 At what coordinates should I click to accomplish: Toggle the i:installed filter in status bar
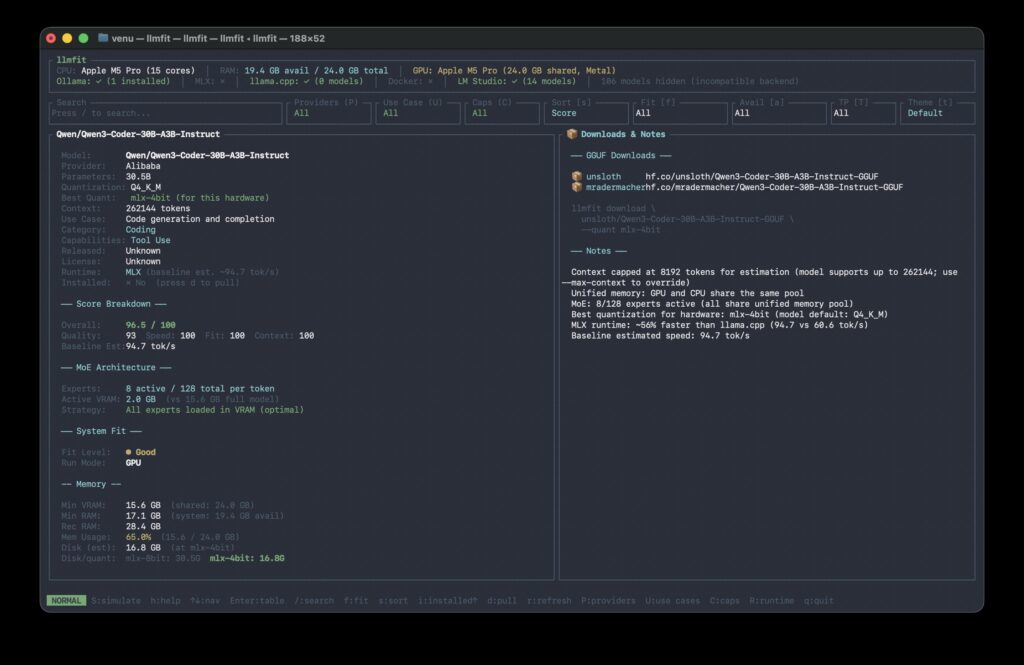pyautogui.click(x=448, y=601)
